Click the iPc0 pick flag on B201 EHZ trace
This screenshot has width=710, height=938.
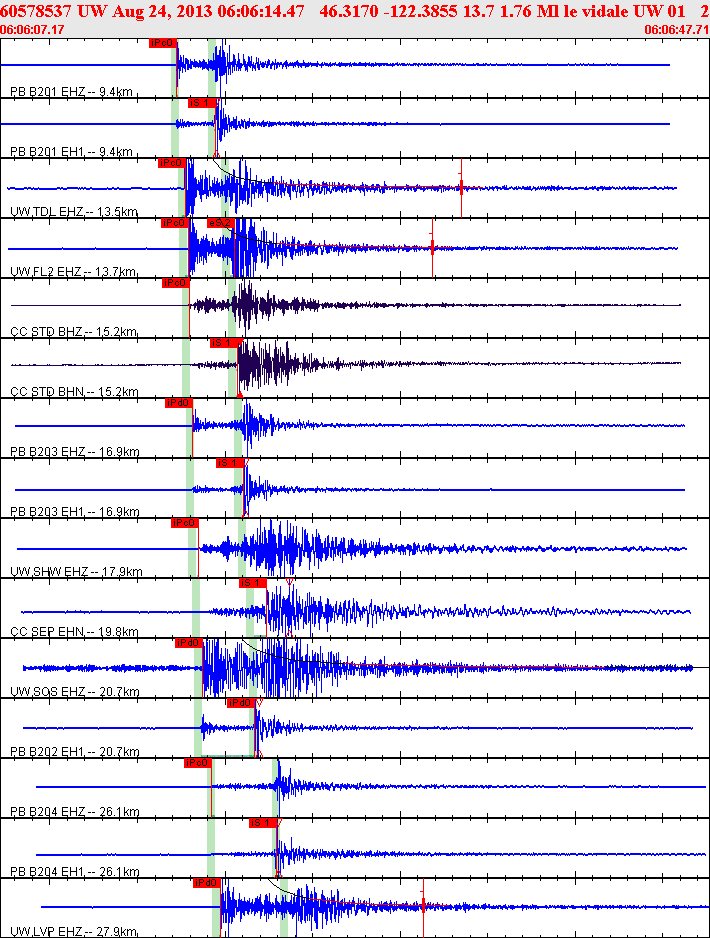click(x=163, y=43)
